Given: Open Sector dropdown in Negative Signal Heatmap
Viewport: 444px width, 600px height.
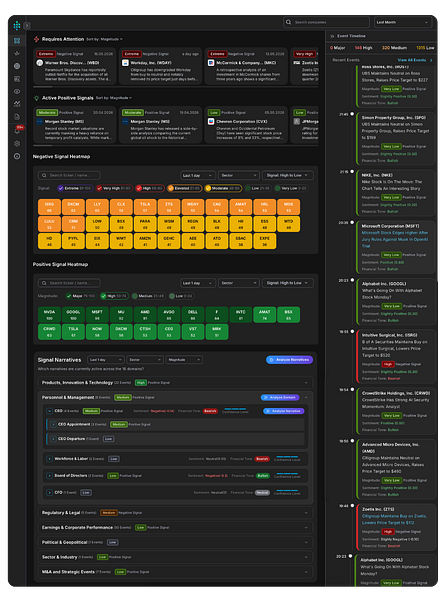Looking at the screenshot, I should click(x=238, y=175).
